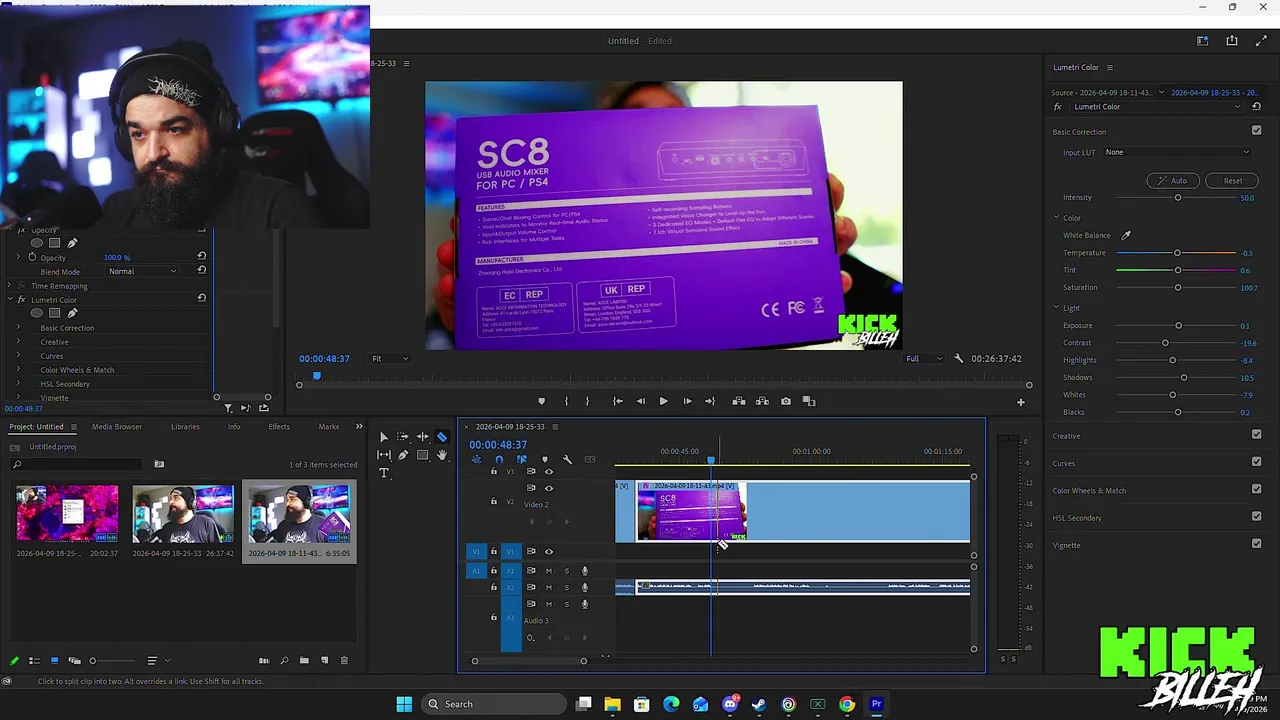Viewport: 1280px width, 720px height.
Task: Adjust the Saturation slider
Action: click(1176, 288)
